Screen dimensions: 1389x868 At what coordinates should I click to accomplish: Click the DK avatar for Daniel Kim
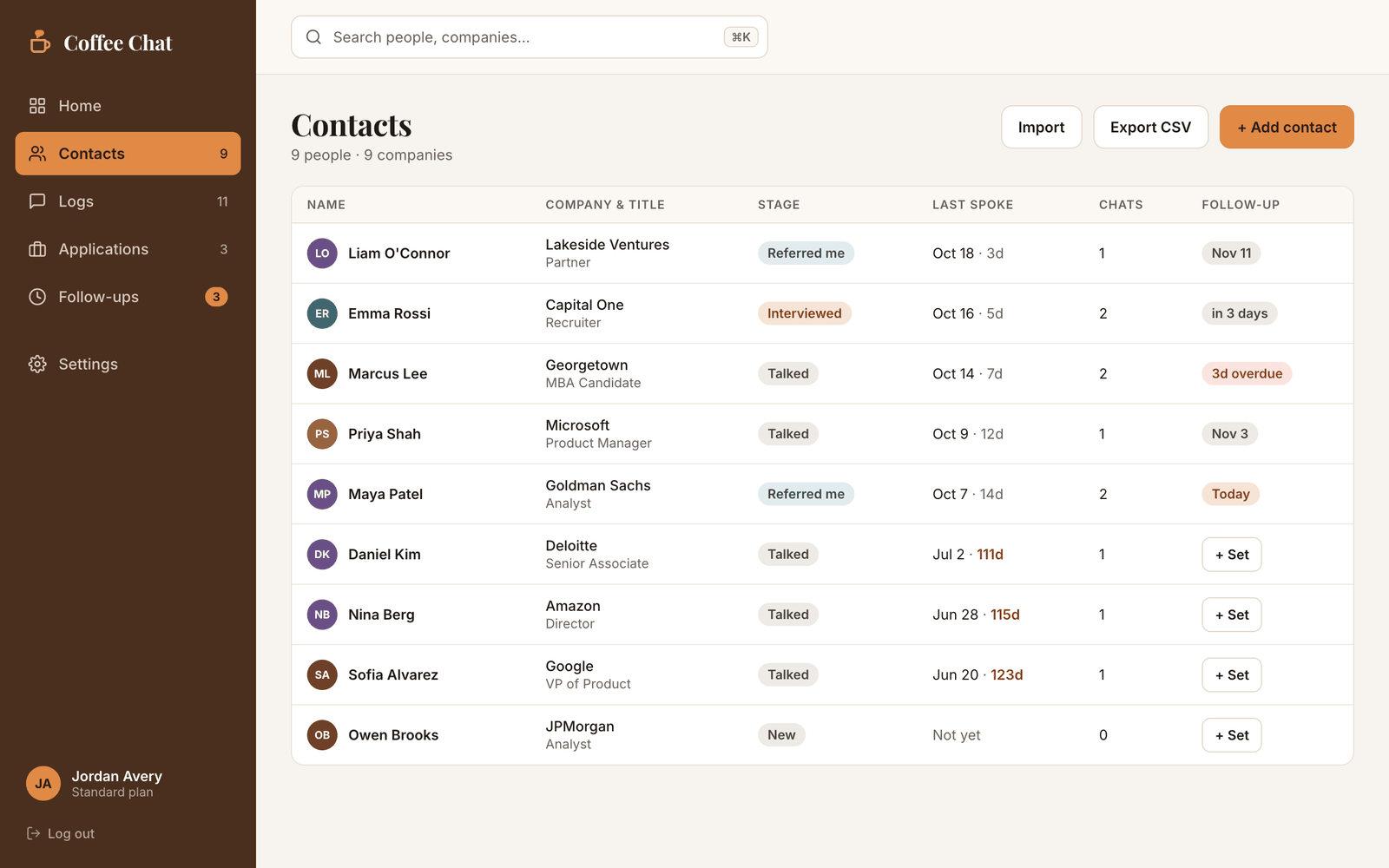click(x=322, y=555)
